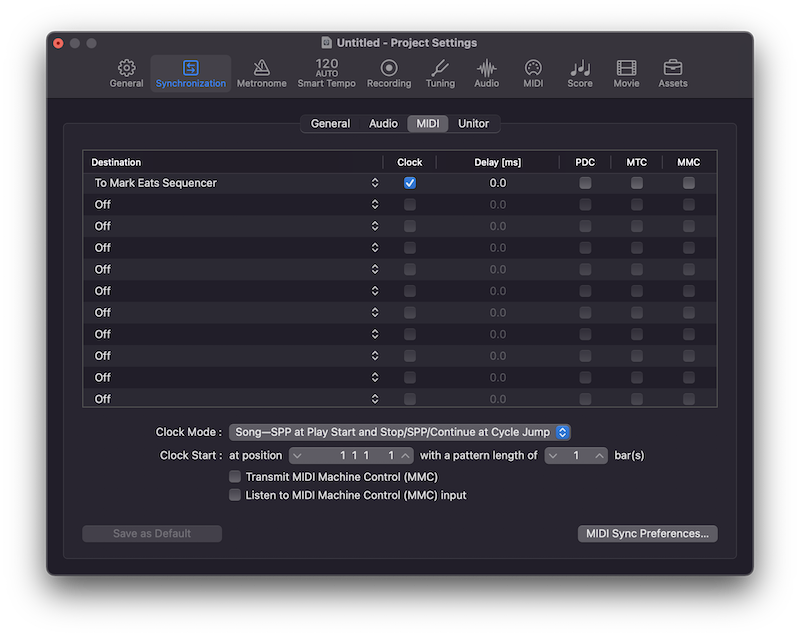Screen dimensions: 800x637
Task: Toggle Transmit MIDI Machine Control checkbox
Action: 235,476
